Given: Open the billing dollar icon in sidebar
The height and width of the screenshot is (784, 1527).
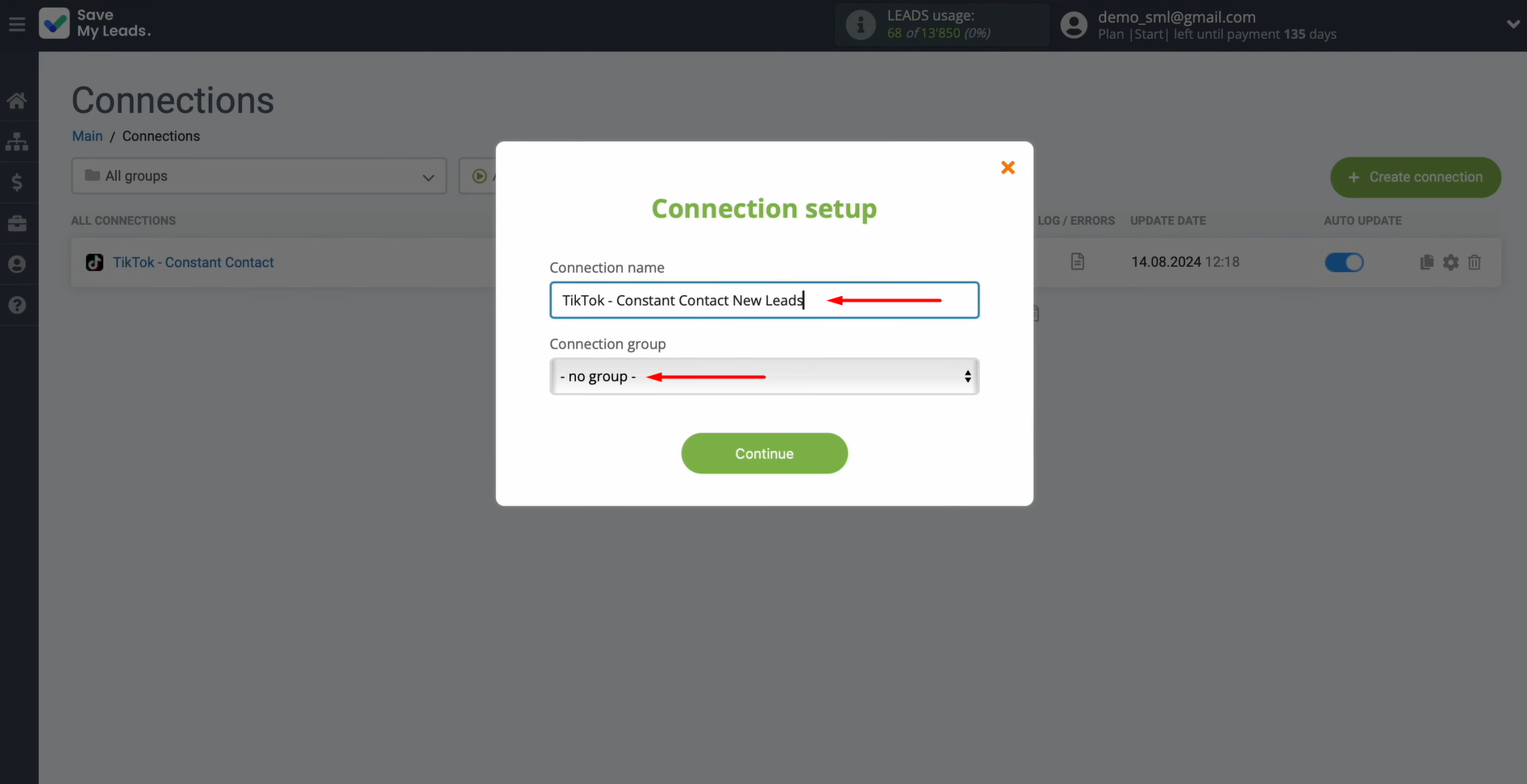Looking at the screenshot, I should point(17,182).
